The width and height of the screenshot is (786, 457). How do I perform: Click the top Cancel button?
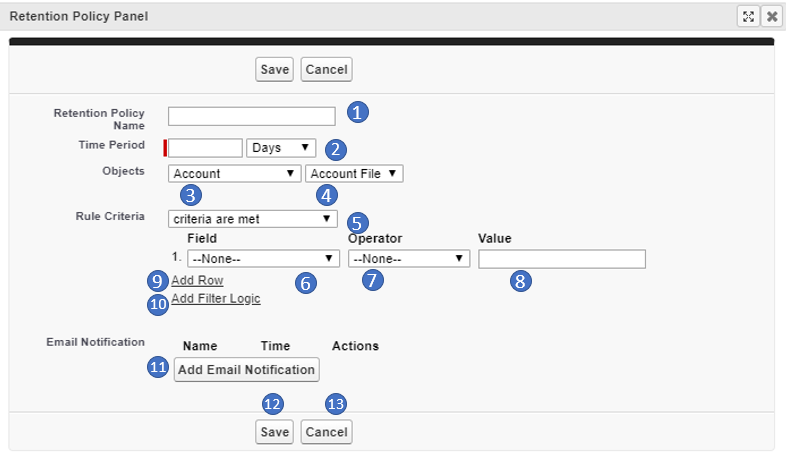(x=326, y=69)
